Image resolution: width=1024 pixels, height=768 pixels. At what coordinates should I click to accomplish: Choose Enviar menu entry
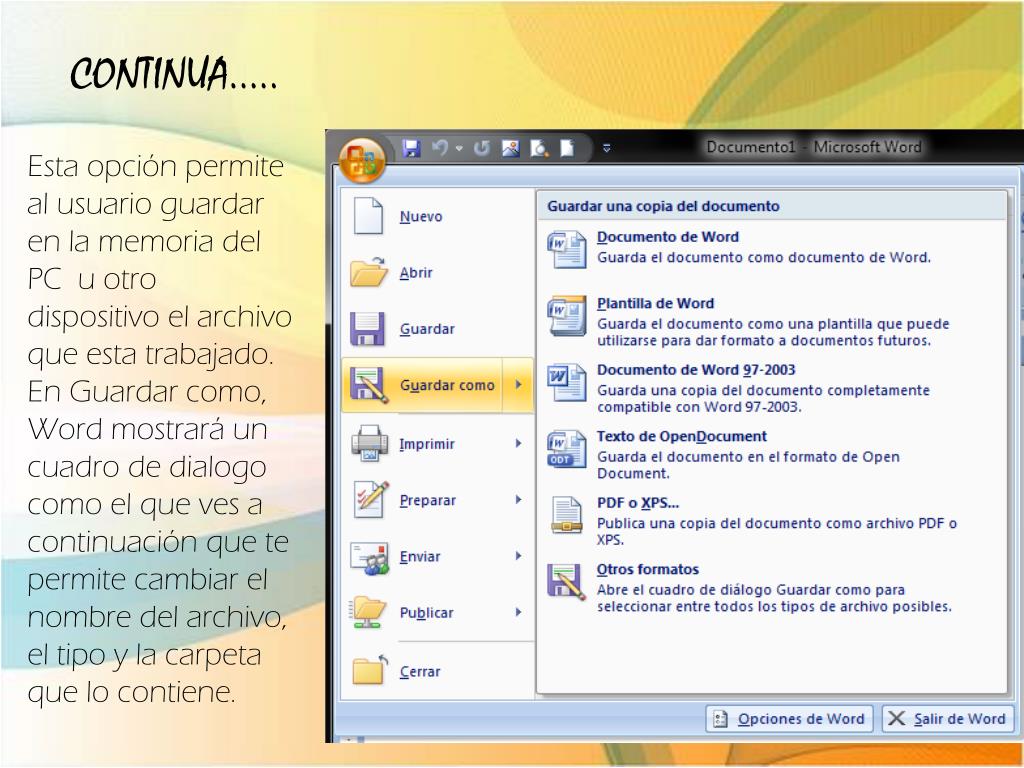pyautogui.click(x=437, y=556)
